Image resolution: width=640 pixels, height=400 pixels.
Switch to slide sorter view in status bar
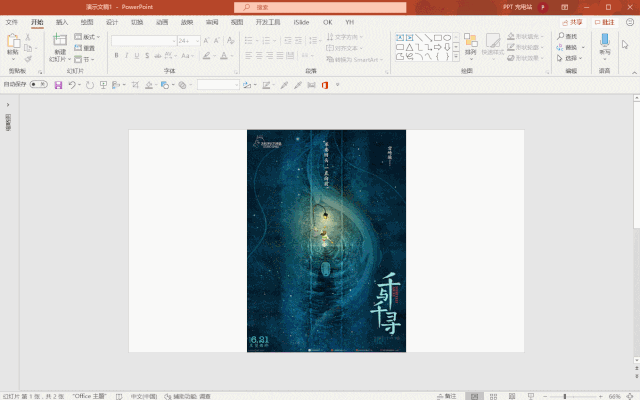pyautogui.click(x=492, y=396)
